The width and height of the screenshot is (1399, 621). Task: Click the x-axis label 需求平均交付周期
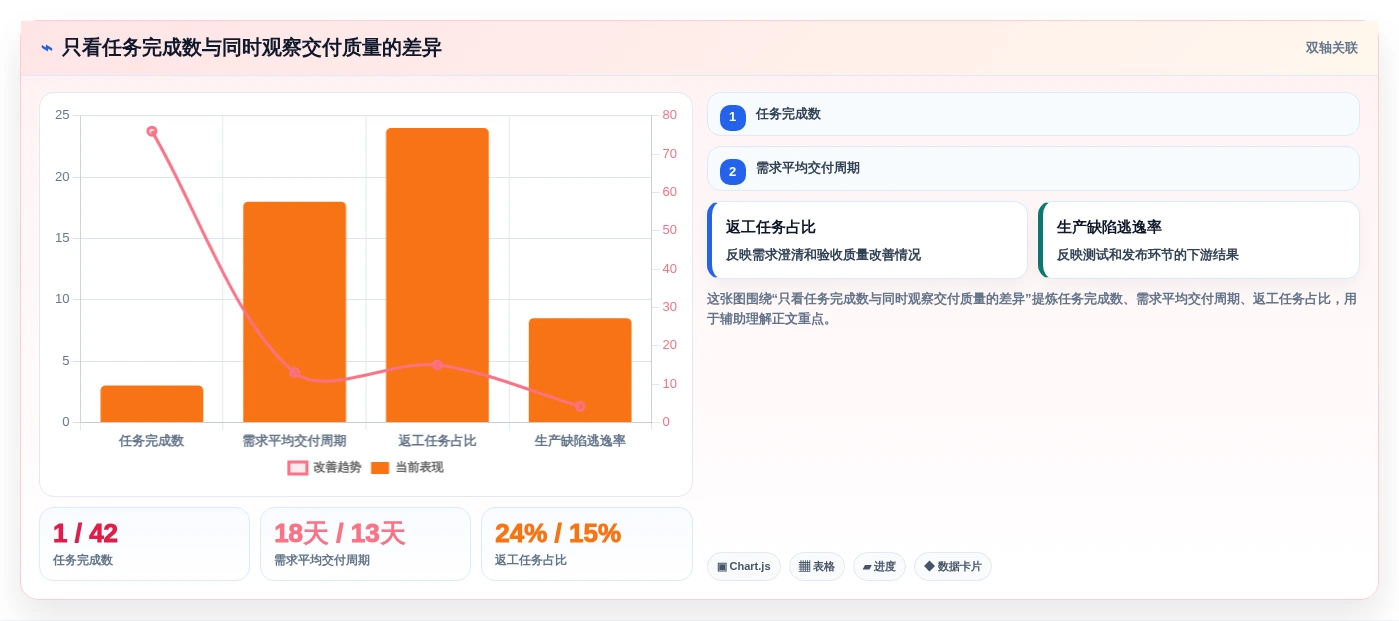[x=294, y=440]
